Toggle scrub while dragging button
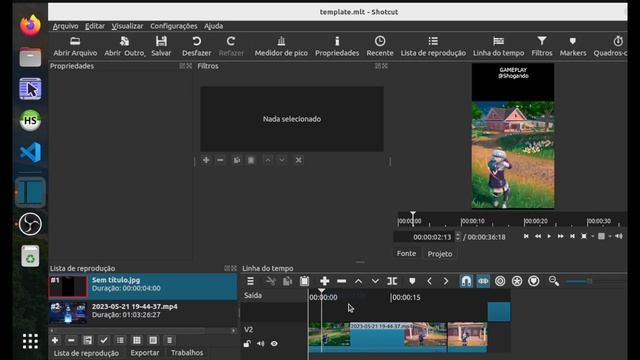Screen dimensions: 640x360 [483, 281]
